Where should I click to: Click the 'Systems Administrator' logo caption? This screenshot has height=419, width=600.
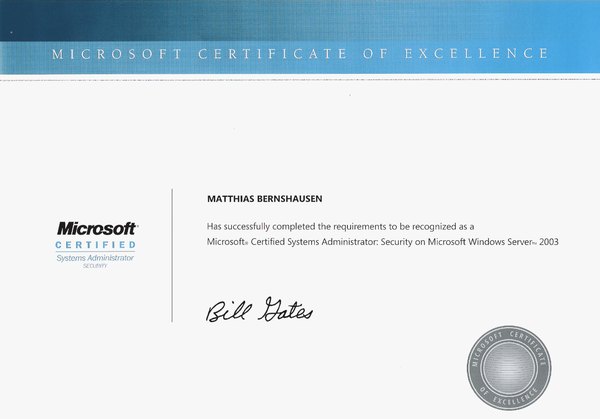point(95,258)
